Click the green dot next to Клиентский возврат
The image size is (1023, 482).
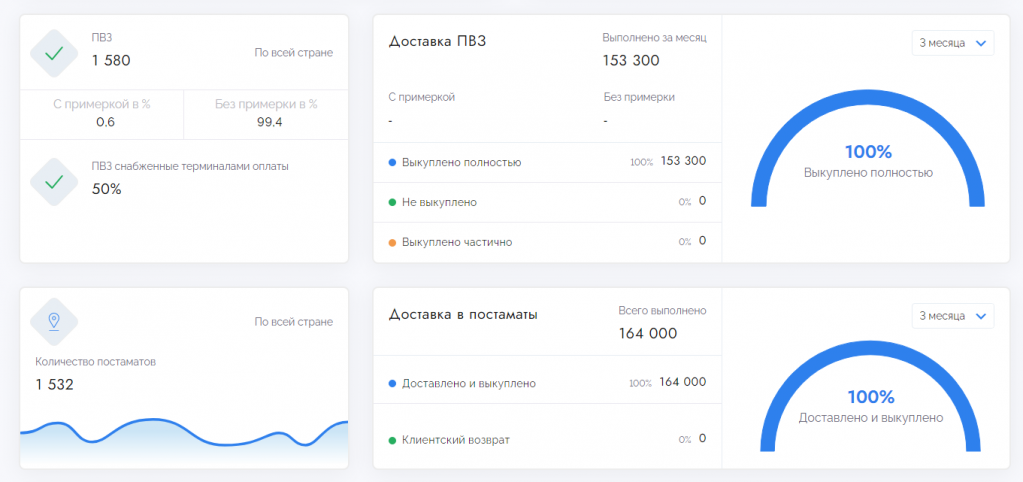(392, 439)
